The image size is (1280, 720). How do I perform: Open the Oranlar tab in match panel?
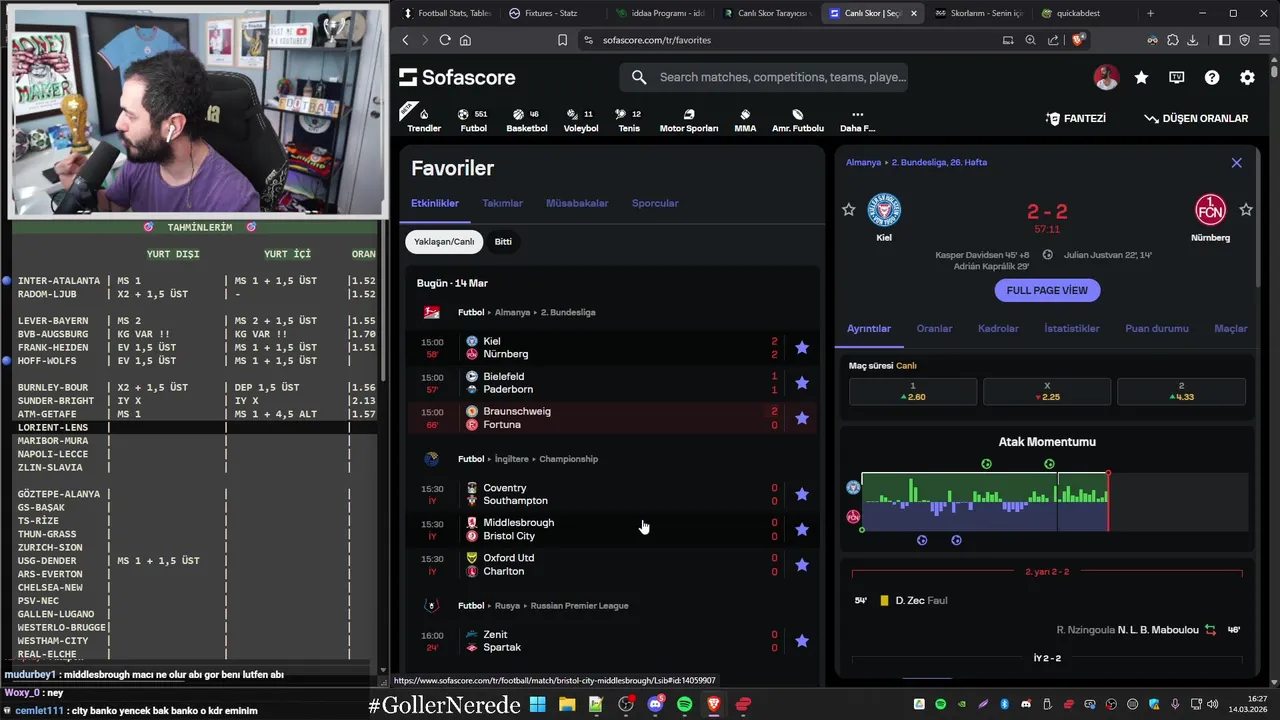pos(934,328)
